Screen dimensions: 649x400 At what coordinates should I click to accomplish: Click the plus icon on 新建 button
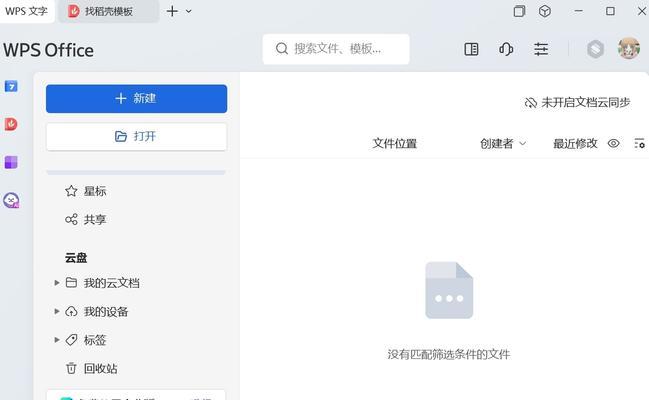tap(120, 99)
